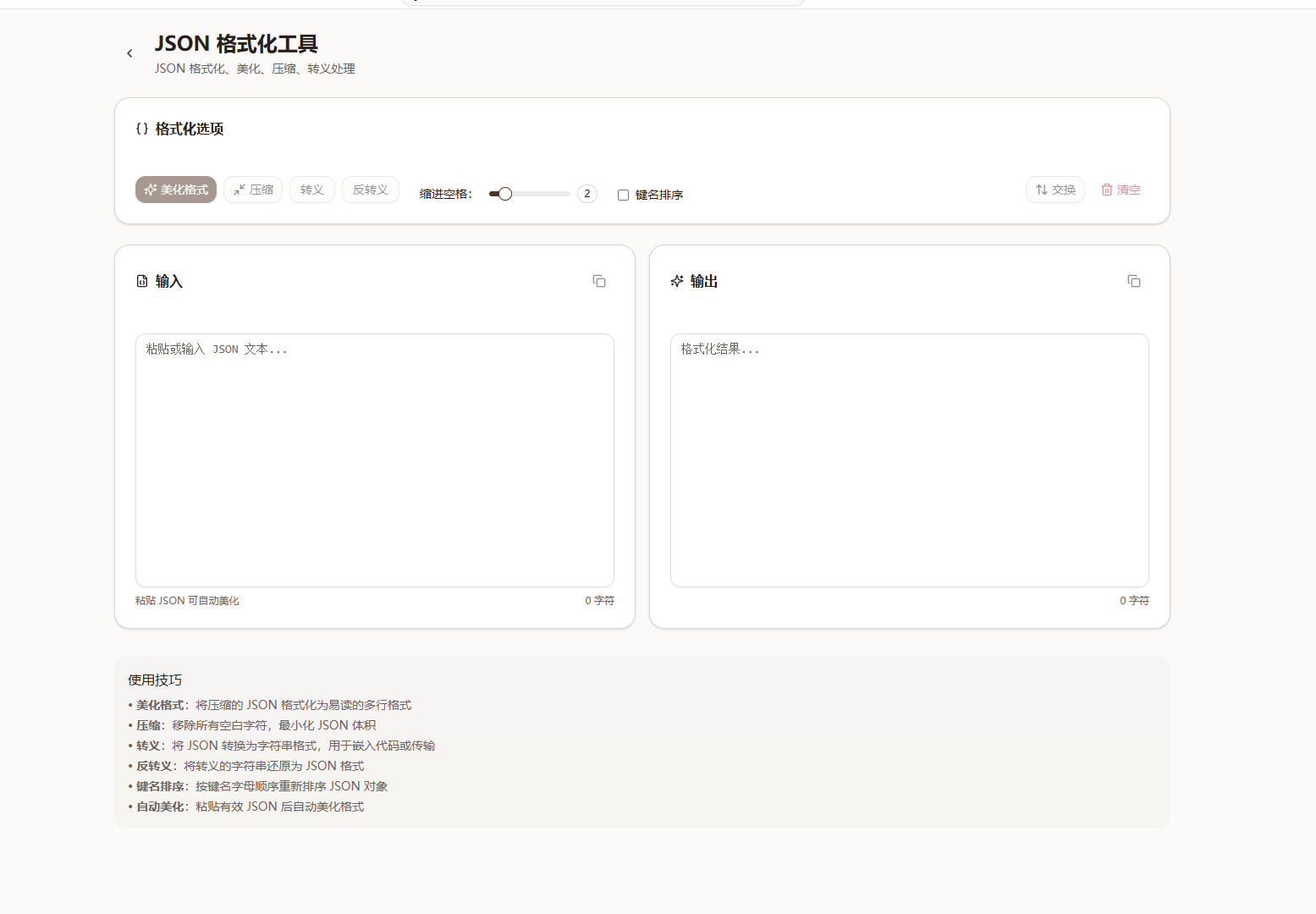Enable the 键名排序 checkbox
Screen dimensions: 1316x914
coord(624,195)
